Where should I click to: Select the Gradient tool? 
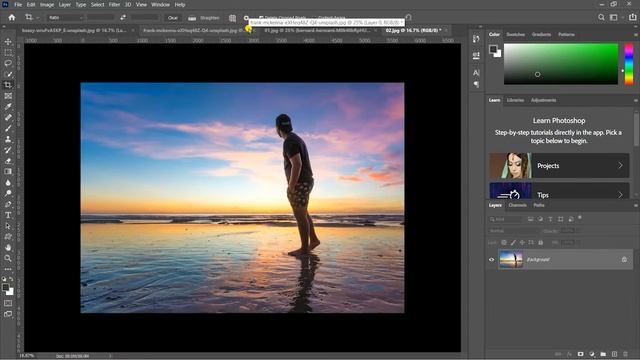(8, 171)
